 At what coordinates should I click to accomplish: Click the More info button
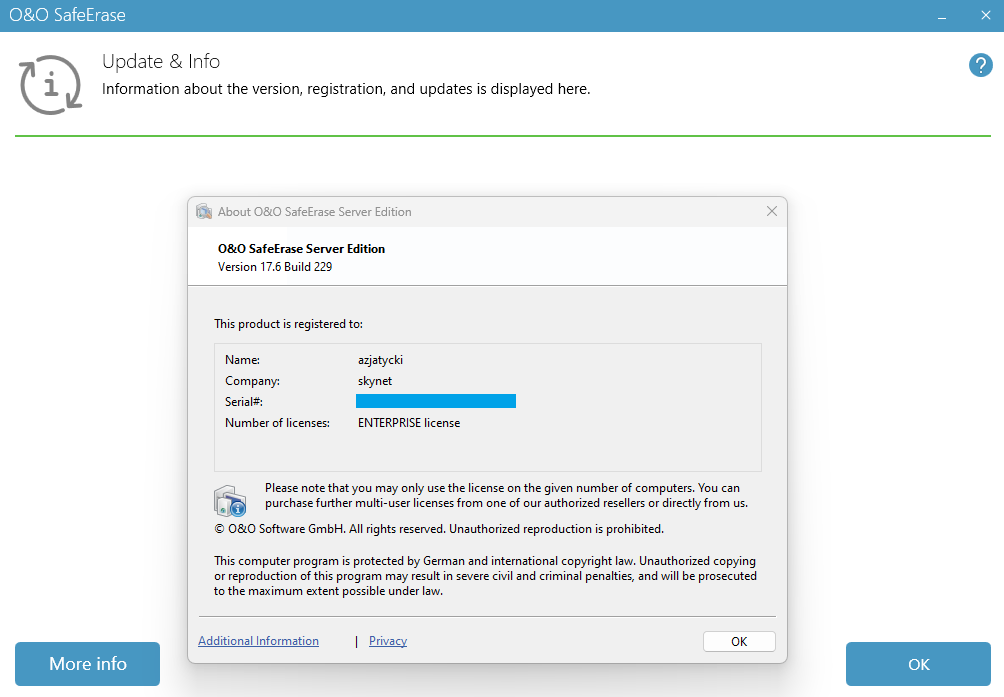pos(88,664)
